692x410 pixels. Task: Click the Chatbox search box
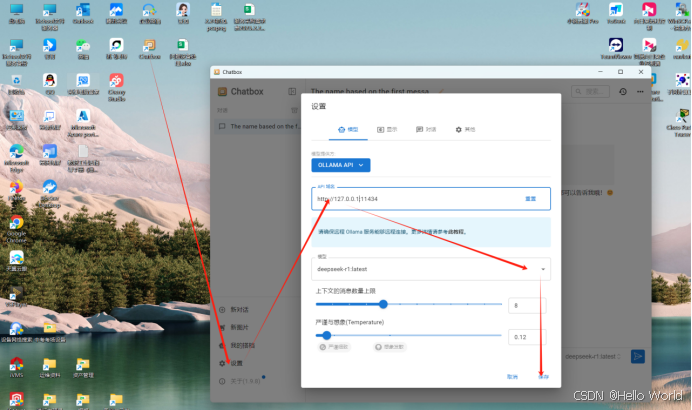tap(590, 91)
